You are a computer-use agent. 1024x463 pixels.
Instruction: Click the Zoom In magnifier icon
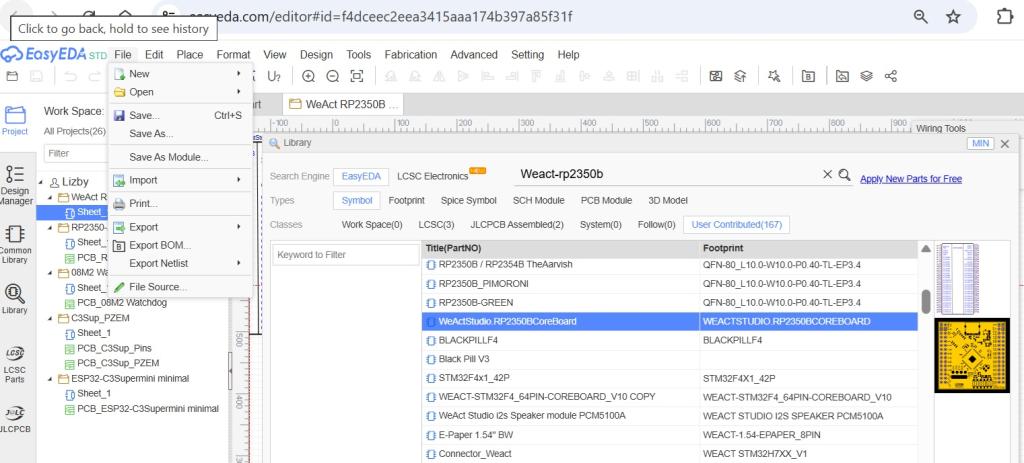coord(308,76)
